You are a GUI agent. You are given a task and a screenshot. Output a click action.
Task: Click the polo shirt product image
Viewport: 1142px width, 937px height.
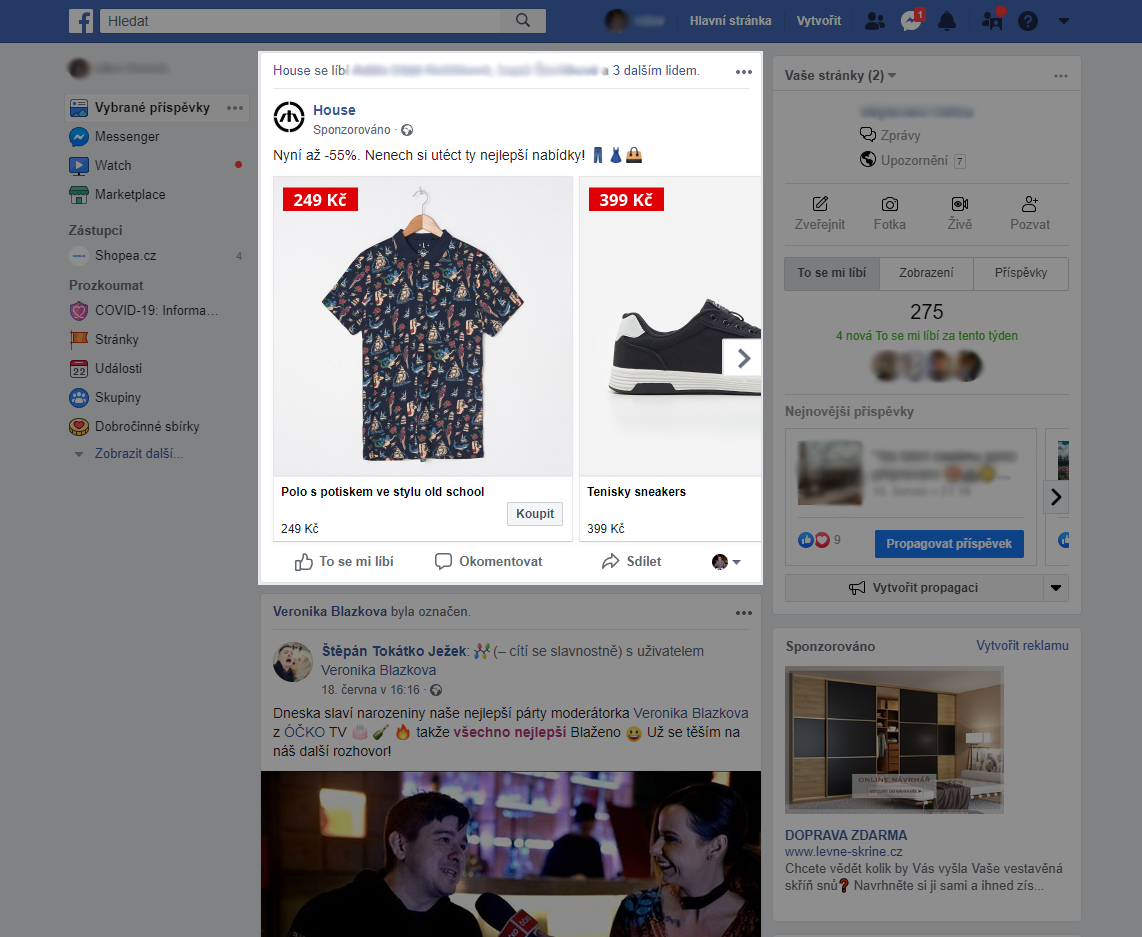point(423,326)
